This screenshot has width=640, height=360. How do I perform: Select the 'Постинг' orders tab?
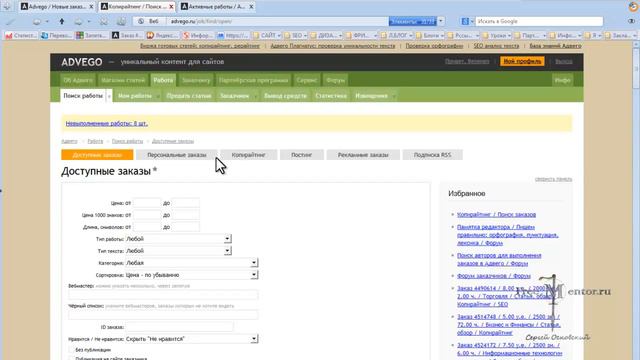coord(302,155)
